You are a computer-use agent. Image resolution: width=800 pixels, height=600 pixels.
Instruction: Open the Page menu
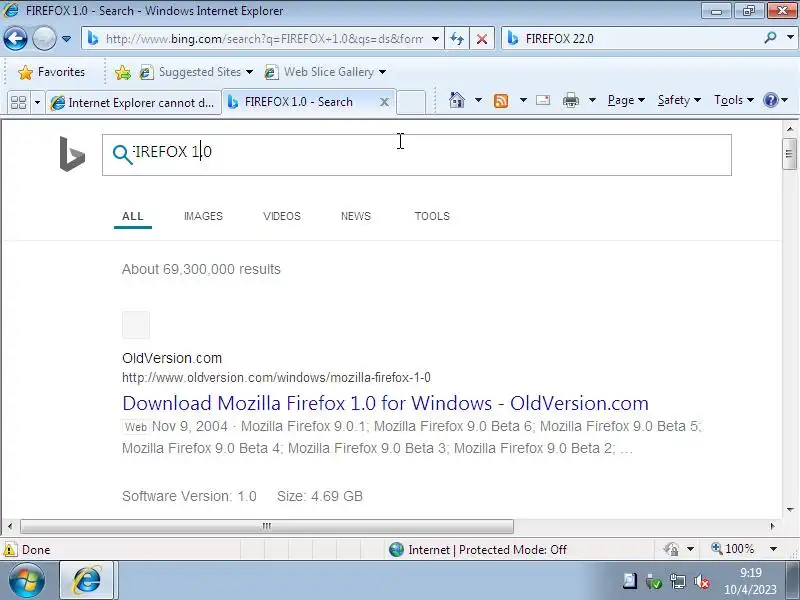point(626,100)
